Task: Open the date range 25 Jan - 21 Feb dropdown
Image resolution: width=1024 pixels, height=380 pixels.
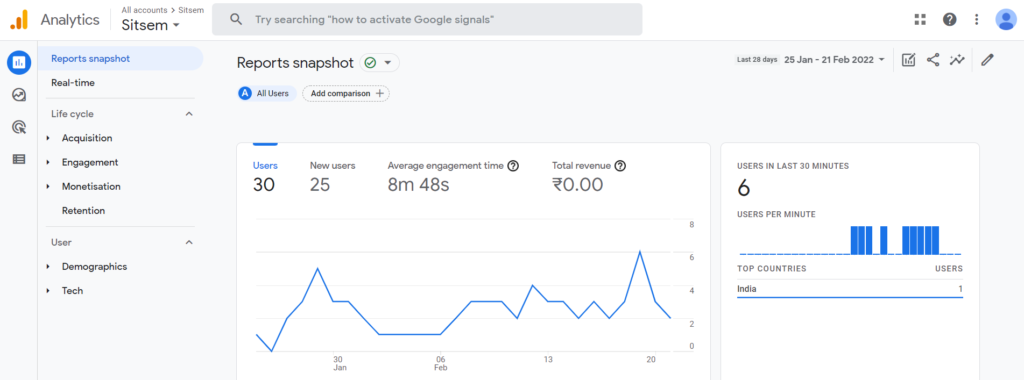Action: [x=834, y=59]
